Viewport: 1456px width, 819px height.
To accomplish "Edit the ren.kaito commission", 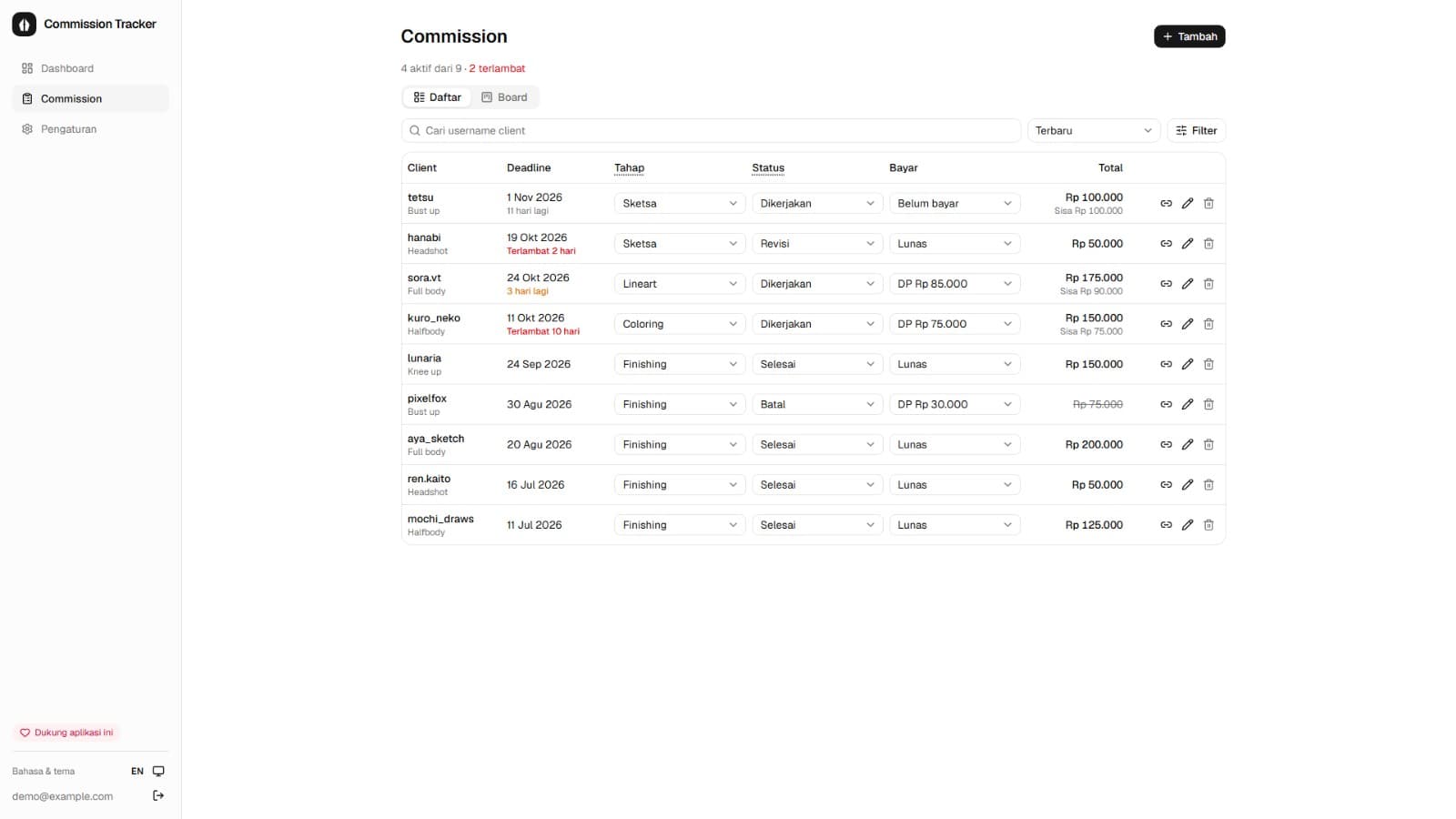I will click(x=1188, y=485).
